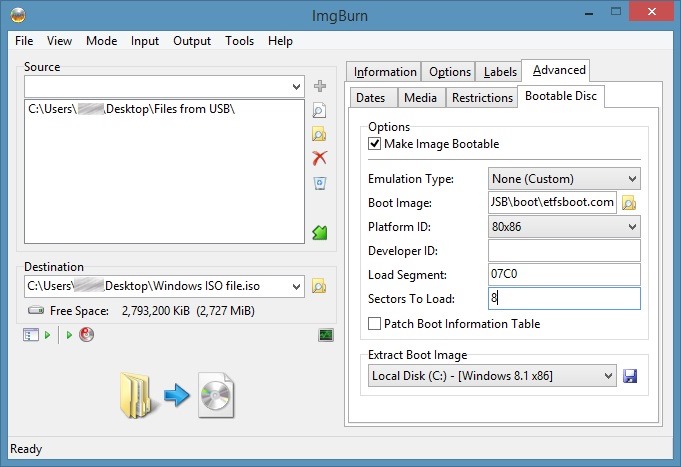Screen dimensions: 681x467
Task: Click the disc layout editor icon
Action: pyautogui.click(x=31, y=335)
